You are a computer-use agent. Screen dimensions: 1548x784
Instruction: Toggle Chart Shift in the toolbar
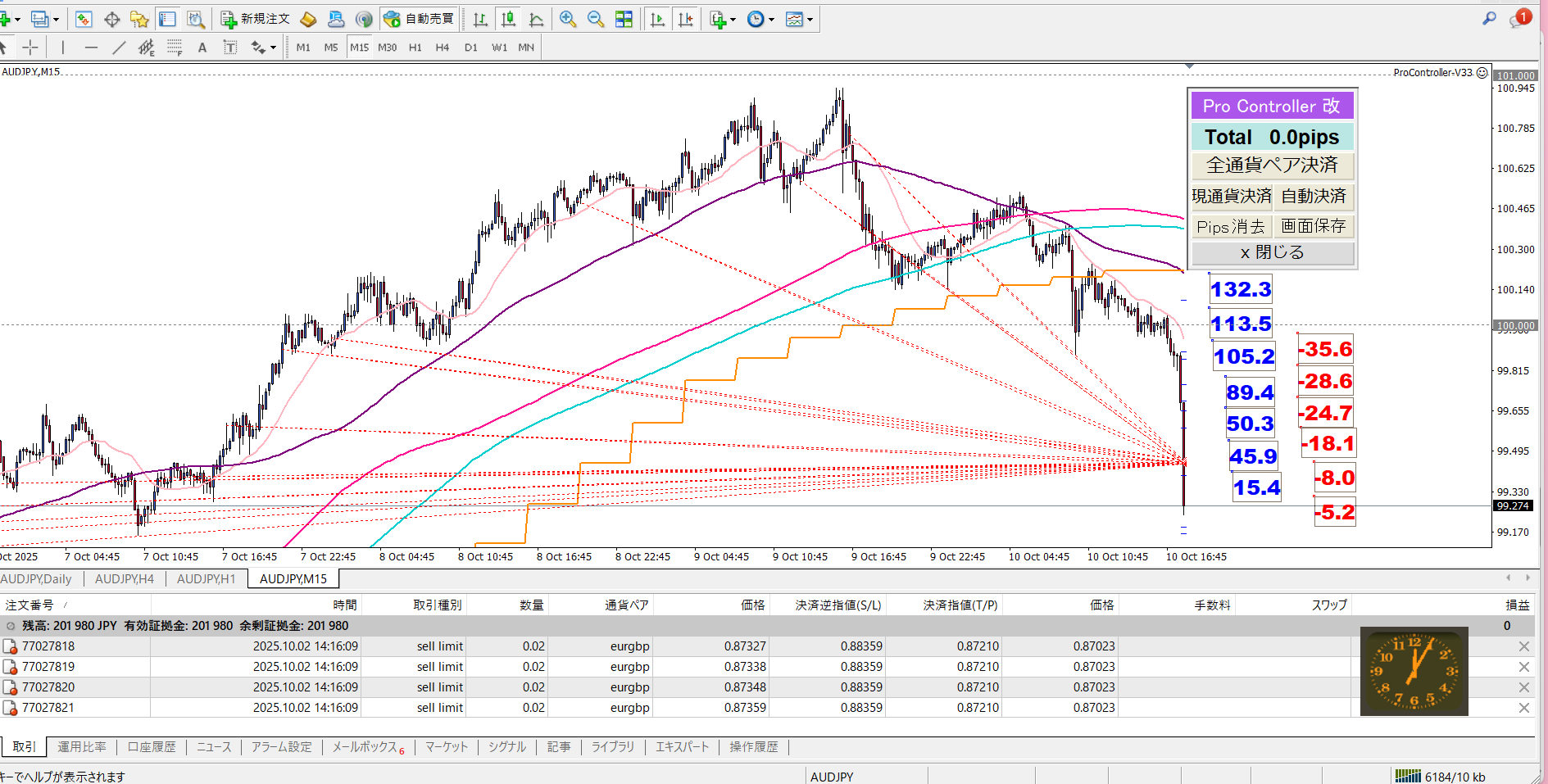tap(685, 19)
